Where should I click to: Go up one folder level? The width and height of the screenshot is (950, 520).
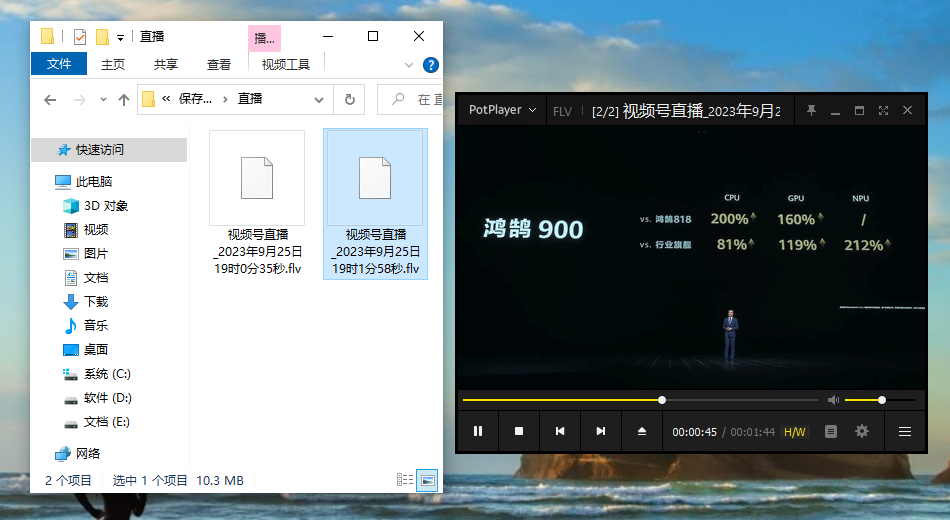(124, 100)
